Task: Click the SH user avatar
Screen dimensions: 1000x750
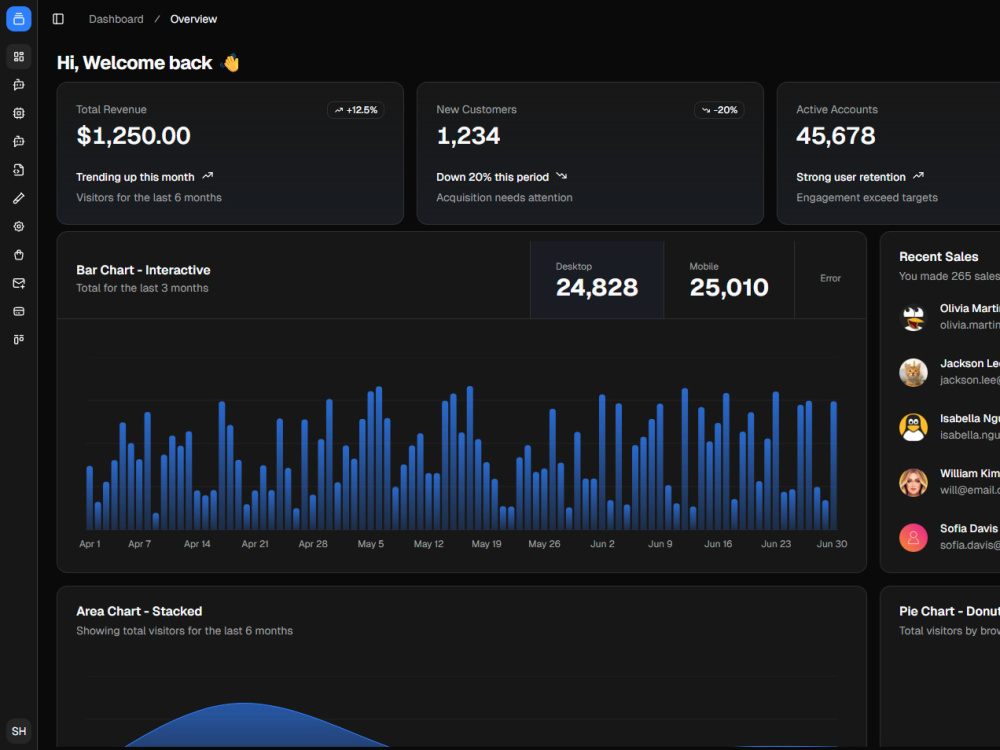Action: [18, 731]
